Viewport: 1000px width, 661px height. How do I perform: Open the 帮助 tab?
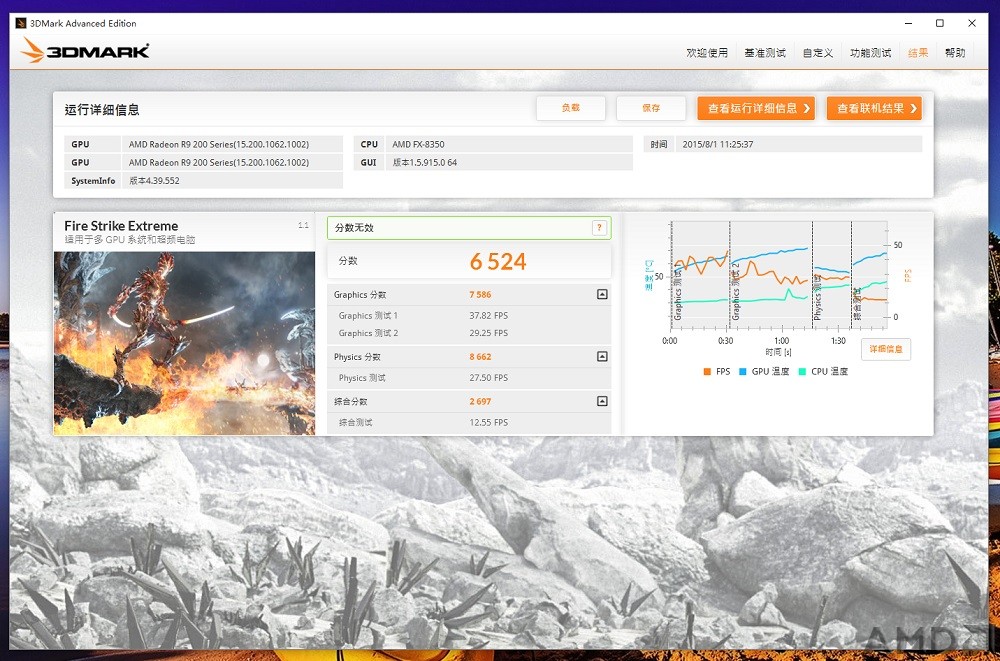(x=955, y=53)
